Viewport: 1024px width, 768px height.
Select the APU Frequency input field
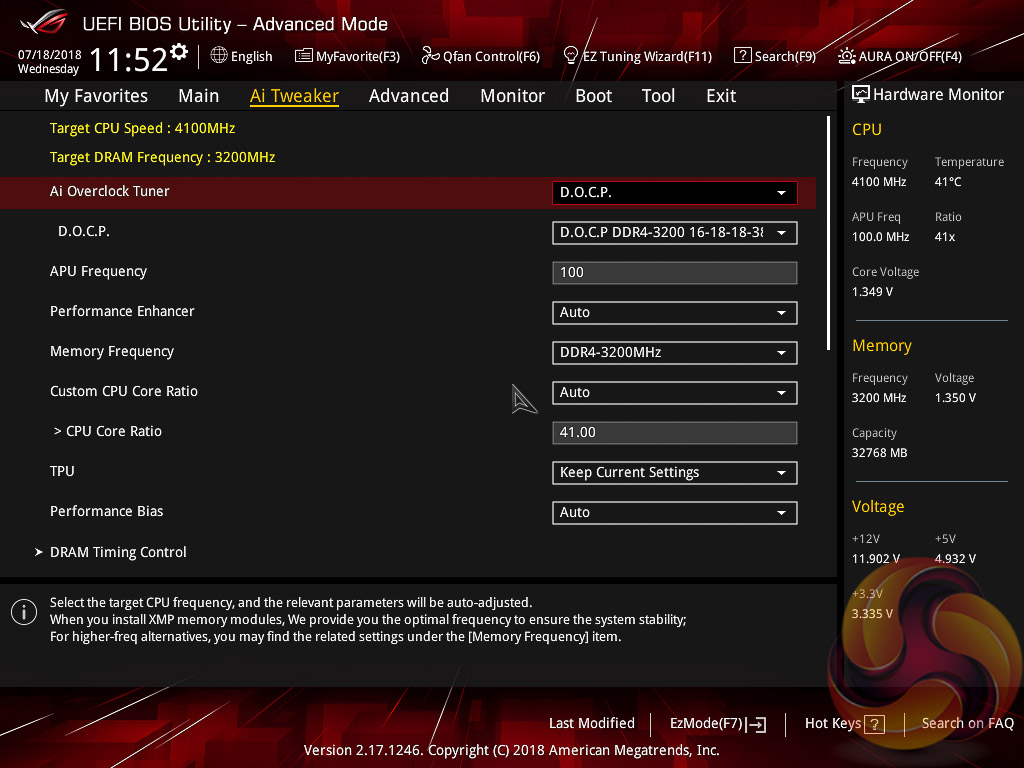pos(675,273)
